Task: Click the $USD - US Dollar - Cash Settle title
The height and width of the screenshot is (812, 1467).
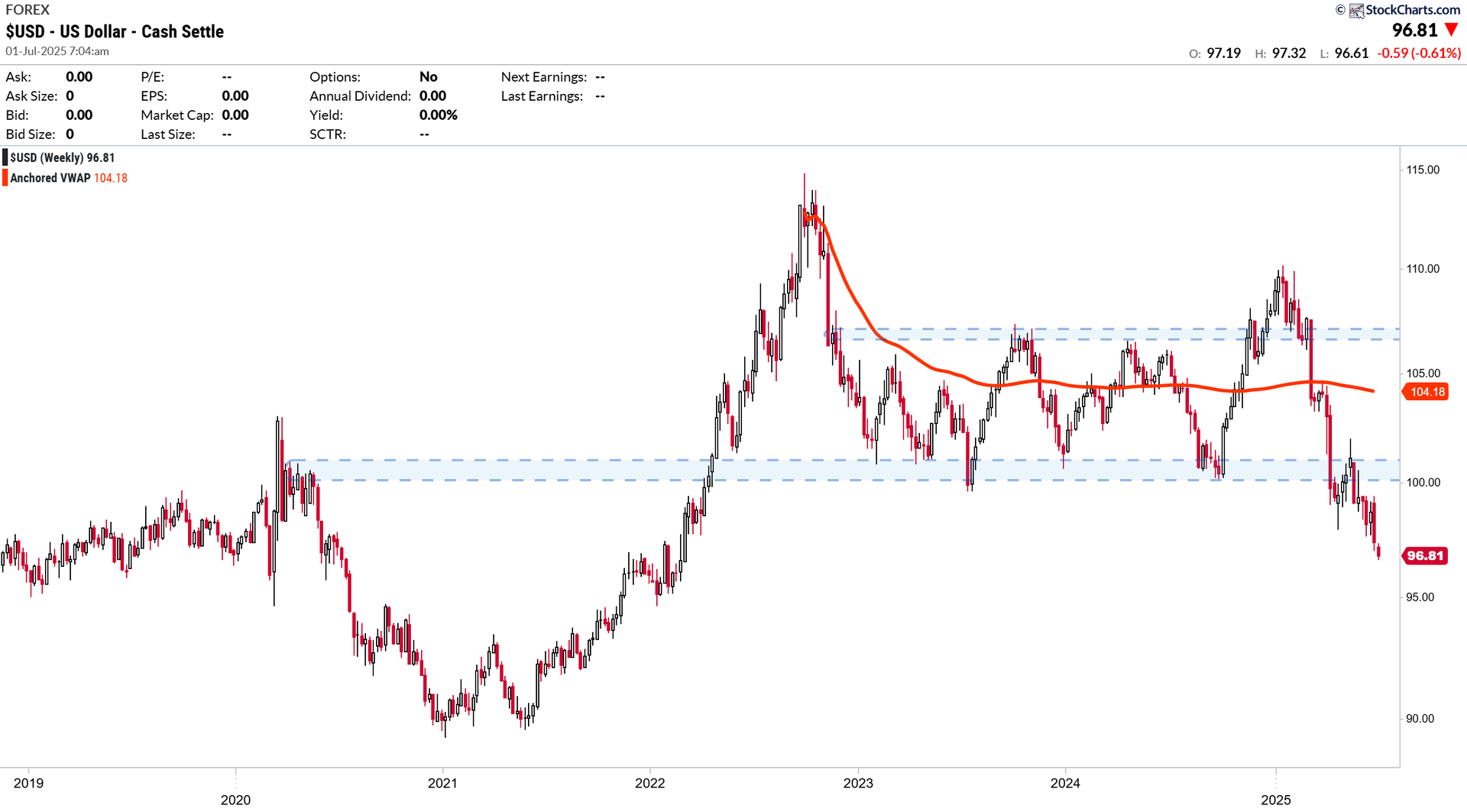Action: click(x=115, y=31)
